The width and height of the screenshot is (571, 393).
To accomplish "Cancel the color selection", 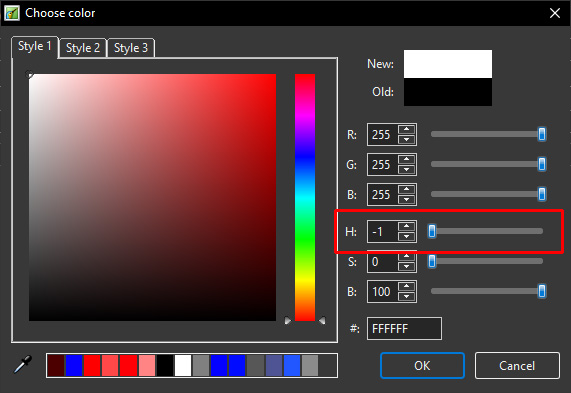I will click(x=517, y=365).
